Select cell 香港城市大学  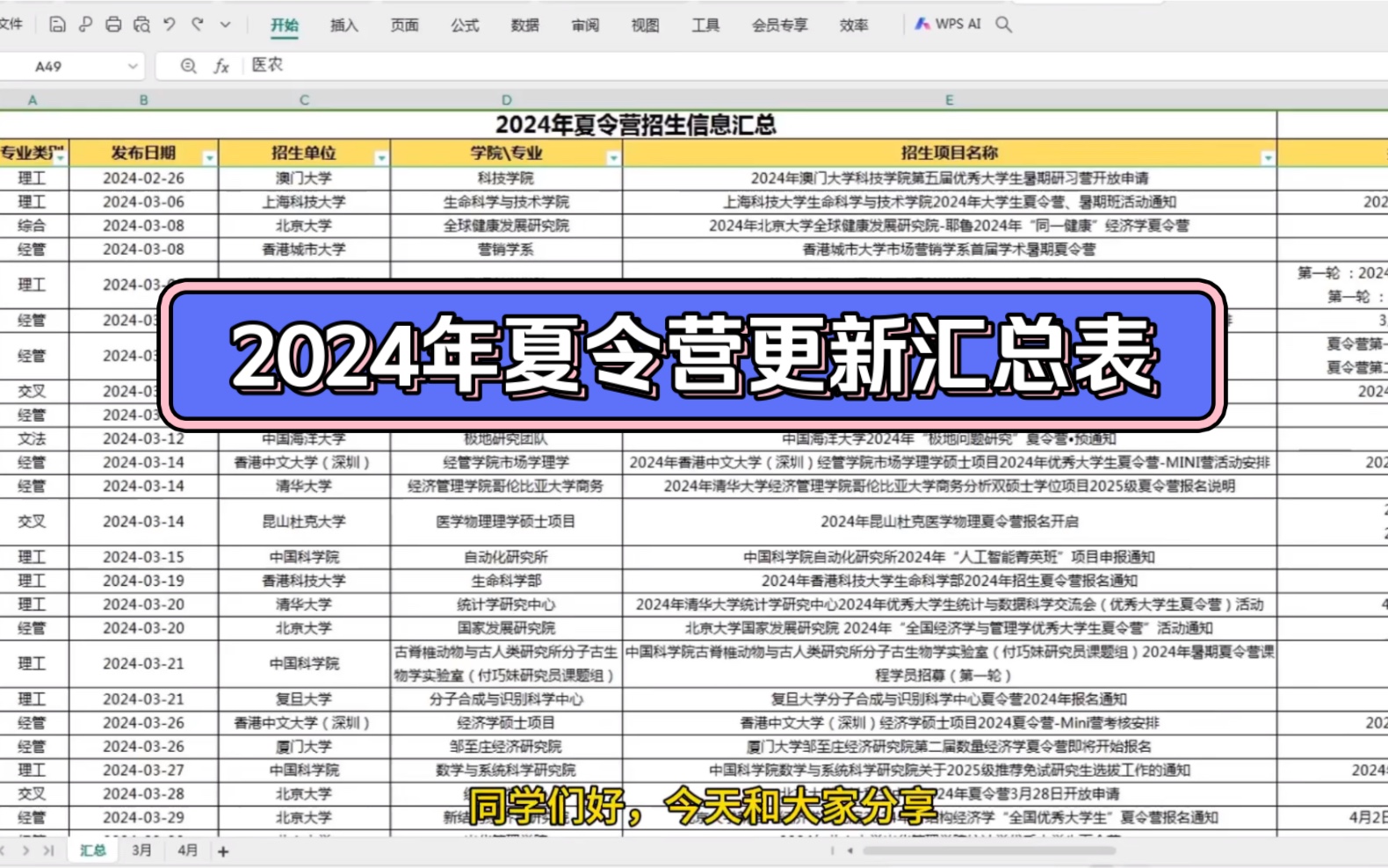(x=304, y=250)
